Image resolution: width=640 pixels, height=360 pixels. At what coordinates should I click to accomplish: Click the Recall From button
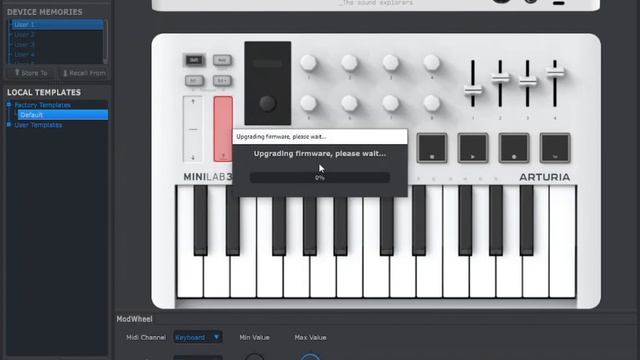83,73
